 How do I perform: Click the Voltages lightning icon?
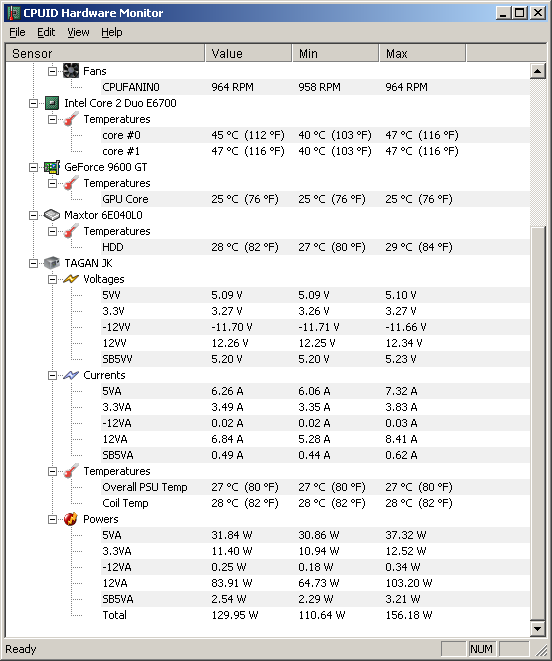coord(71,279)
